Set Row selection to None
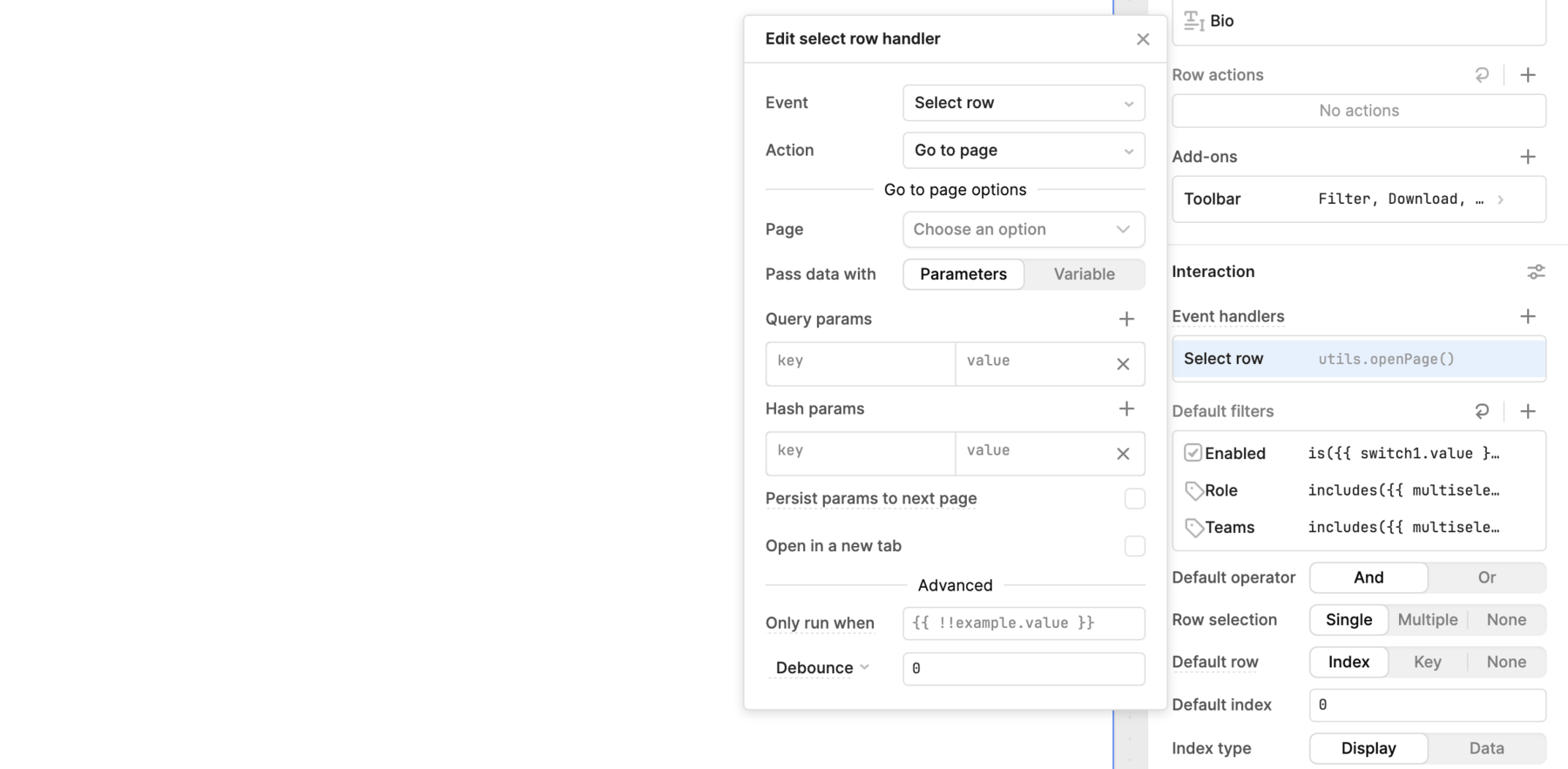The image size is (1568, 769). pyautogui.click(x=1506, y=620)
